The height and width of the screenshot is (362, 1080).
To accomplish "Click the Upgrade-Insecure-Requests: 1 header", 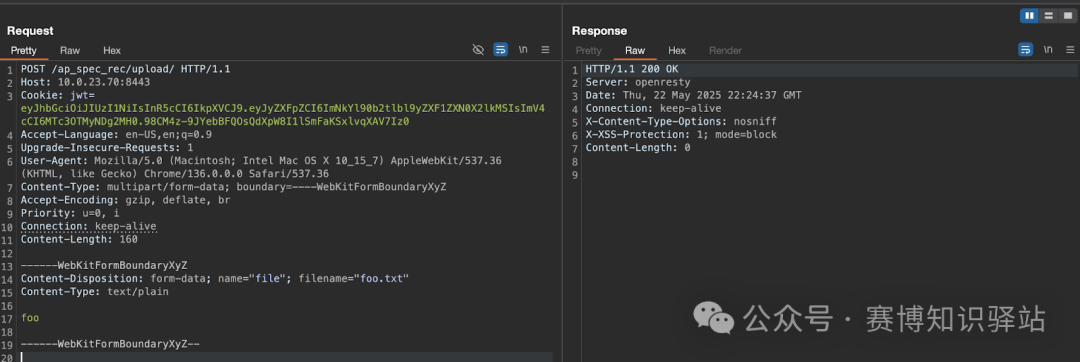I will (x=107, y=147).
